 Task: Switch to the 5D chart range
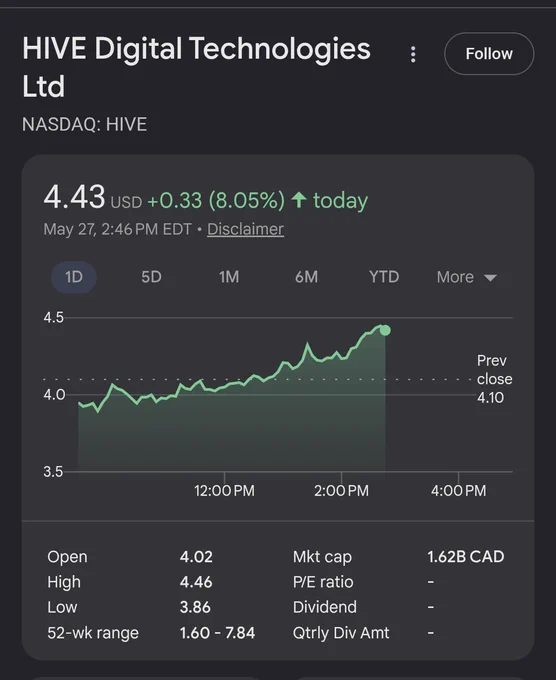pos(151,277)
